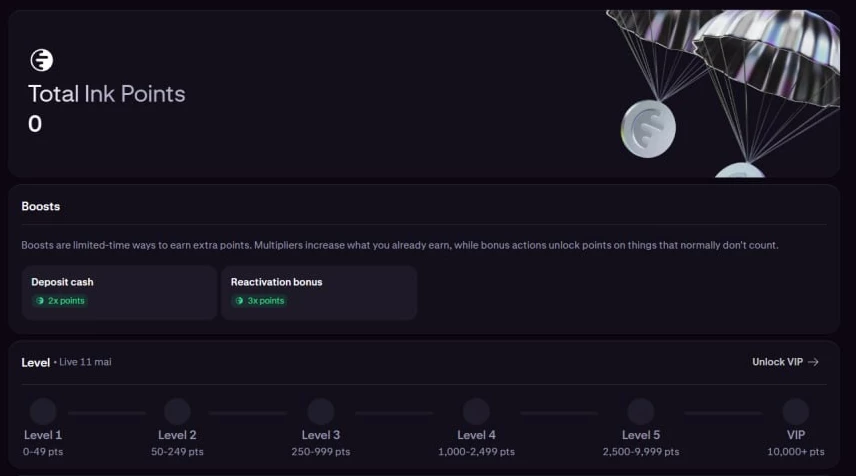Click the Boosts section heading
Viewport: 856px width, 476px height.
[x=41, y=206]
